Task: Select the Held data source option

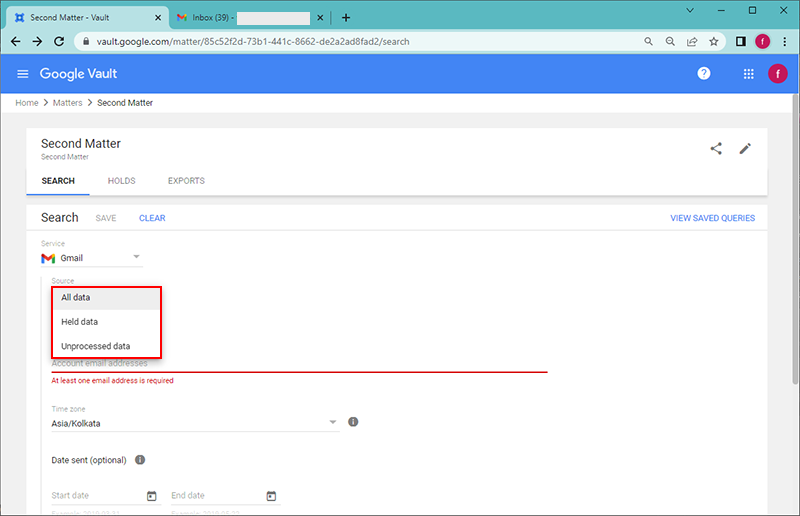Action: [106, 322]
